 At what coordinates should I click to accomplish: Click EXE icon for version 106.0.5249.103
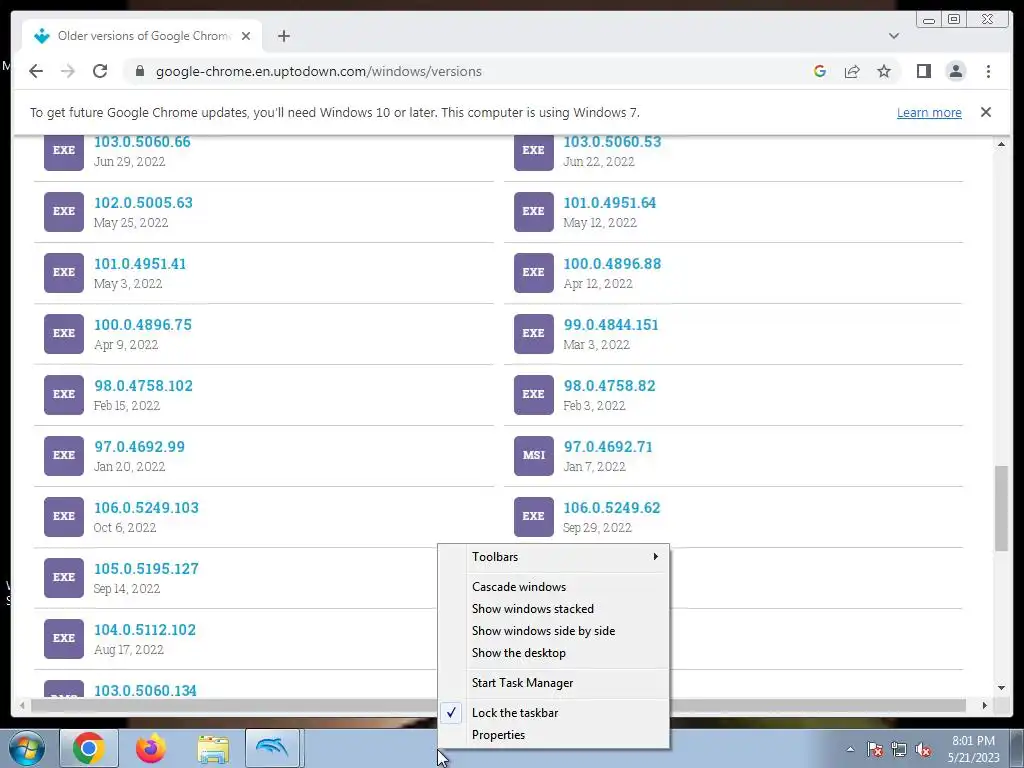[x=64, y=517]
